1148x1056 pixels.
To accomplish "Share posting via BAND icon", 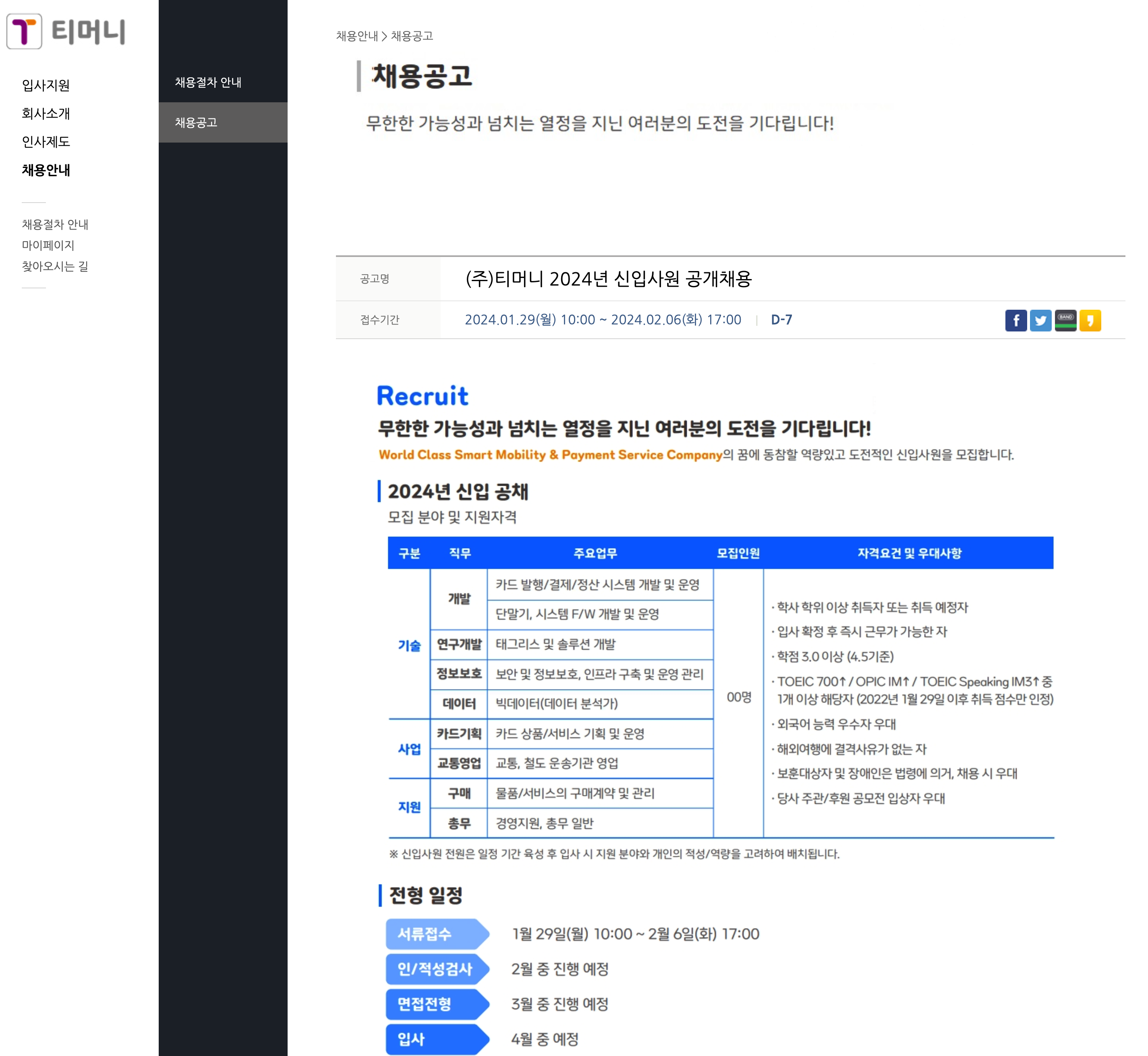I will pos(1065,321).
